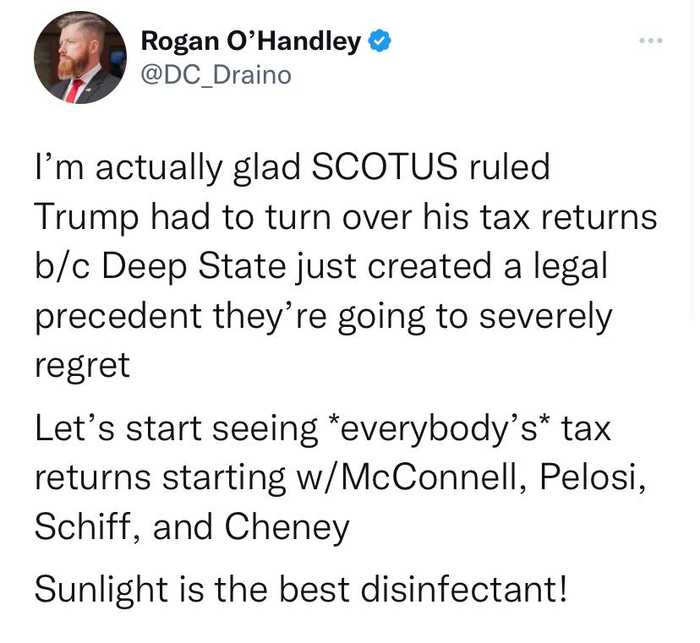
Task: Click the phrase "Let's start seeing"
Action: pos(176,430)
